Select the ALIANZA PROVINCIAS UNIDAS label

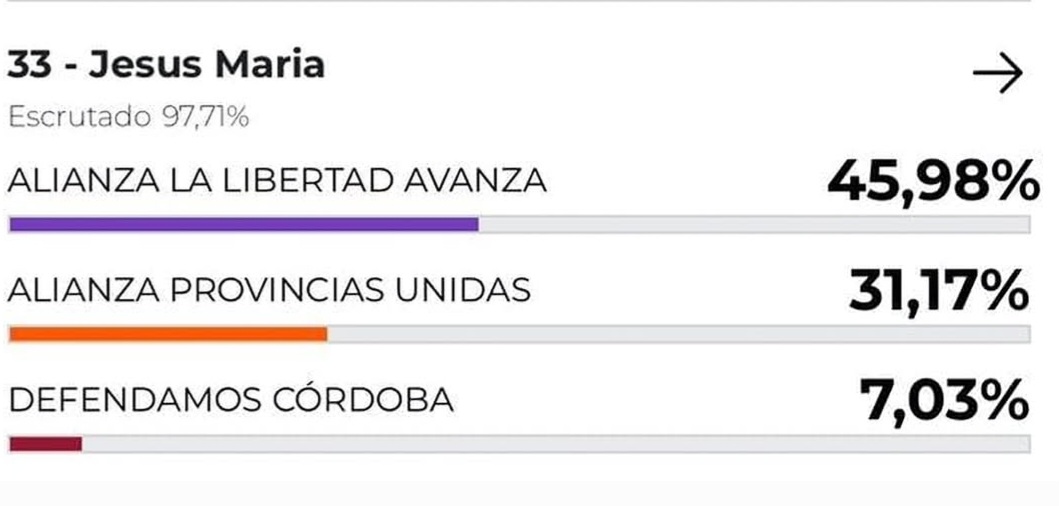(x=269, y=290)
